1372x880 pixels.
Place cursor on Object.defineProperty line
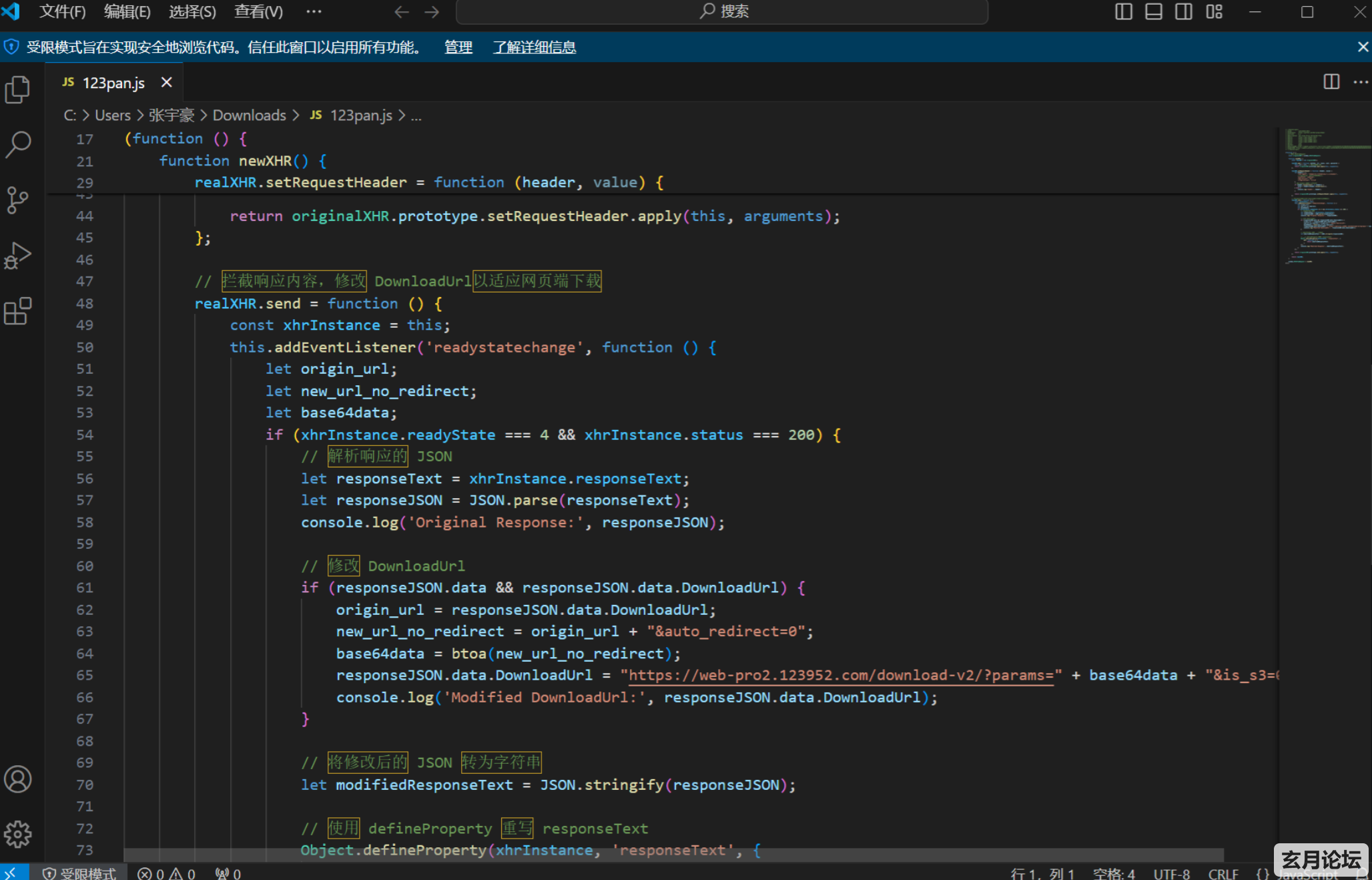point(531,850)
